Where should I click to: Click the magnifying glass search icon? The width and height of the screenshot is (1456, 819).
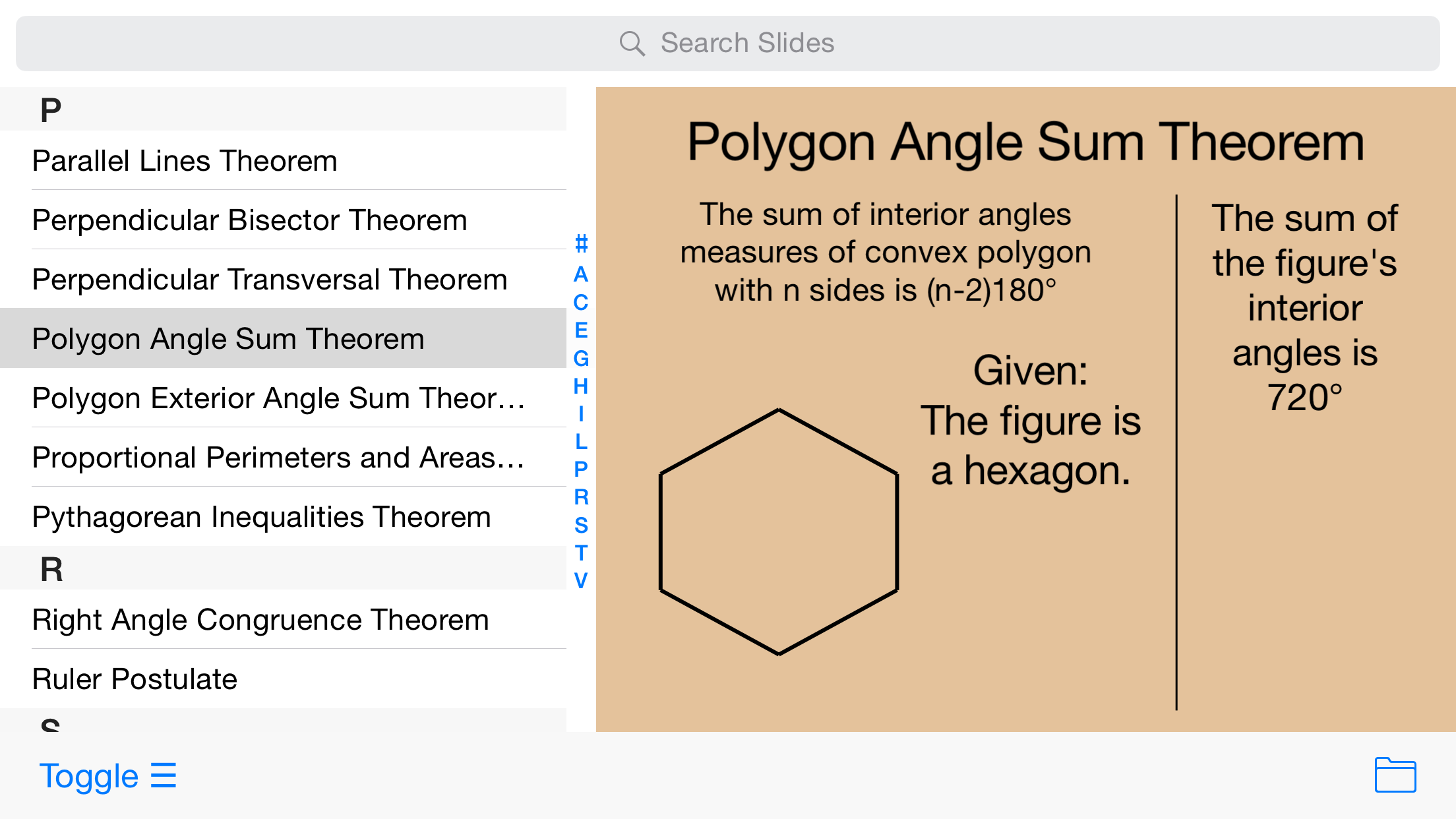632,44
